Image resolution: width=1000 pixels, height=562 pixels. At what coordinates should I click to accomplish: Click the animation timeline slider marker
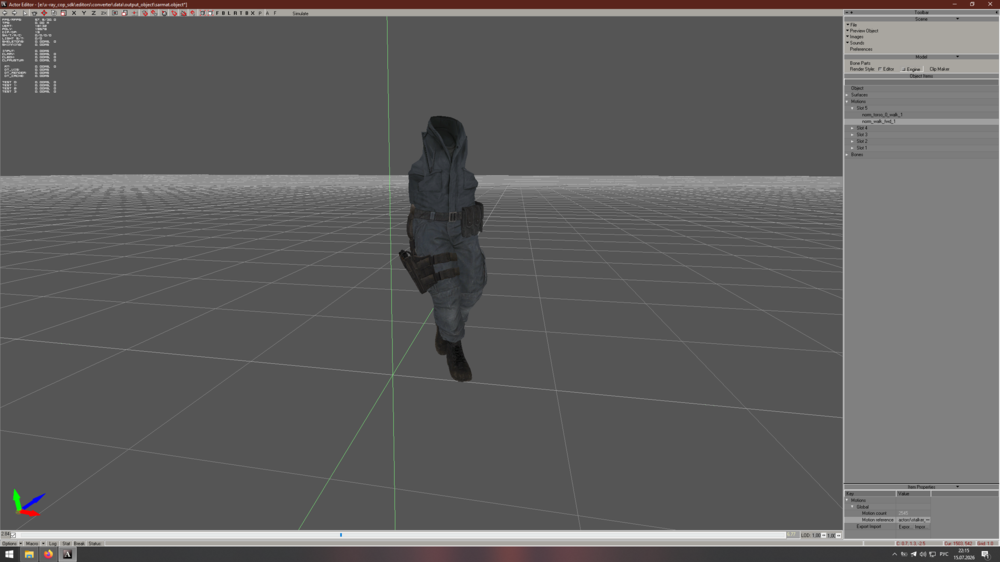(x=341, y=535)
